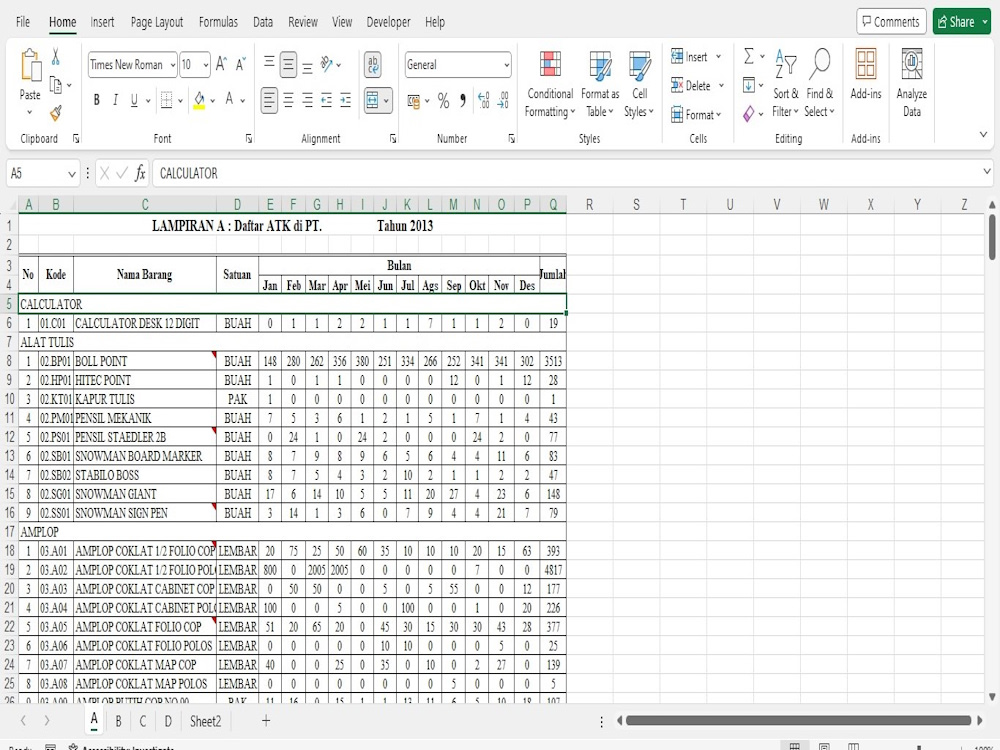This screenshot has height=750, width=1000.
Task: Click Increase Indent icon
Action: click(345, 100)
